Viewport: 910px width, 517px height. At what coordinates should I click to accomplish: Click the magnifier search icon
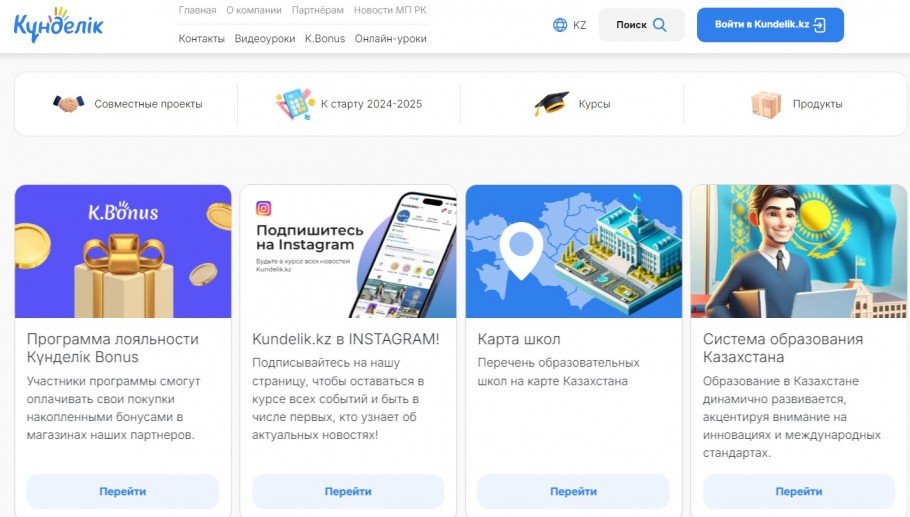(x=659, y=25)
